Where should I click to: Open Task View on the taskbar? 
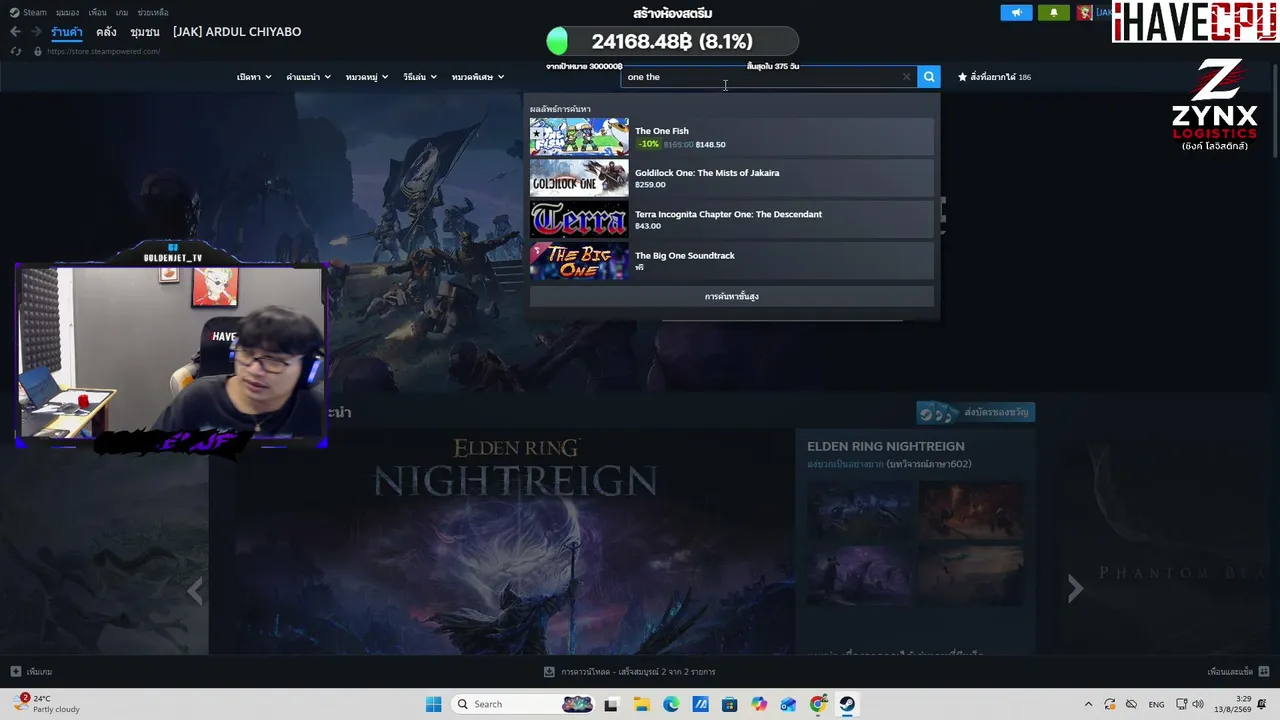tap(611, 704)
